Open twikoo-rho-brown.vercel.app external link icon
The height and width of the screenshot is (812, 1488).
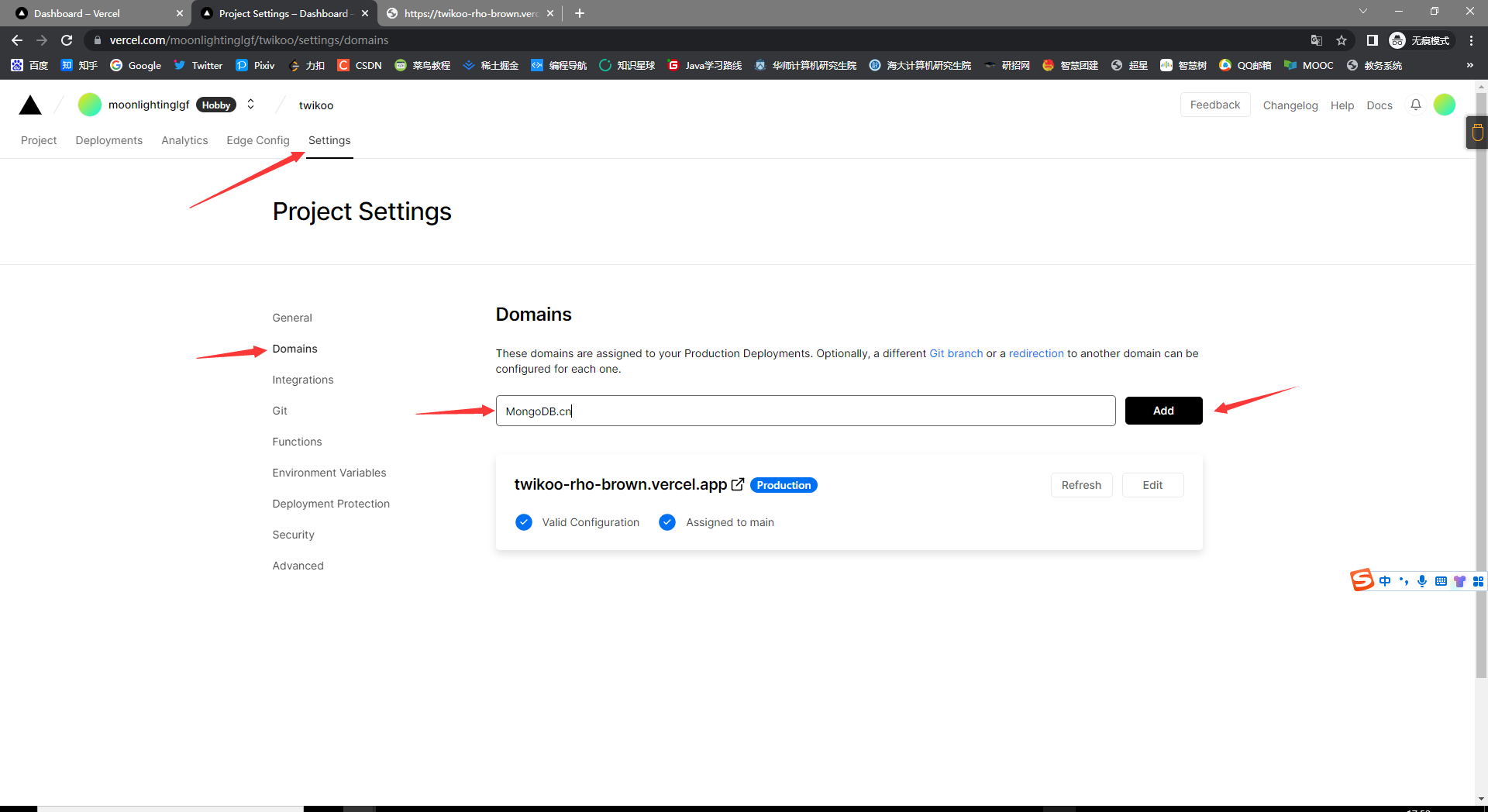(738, 484)
